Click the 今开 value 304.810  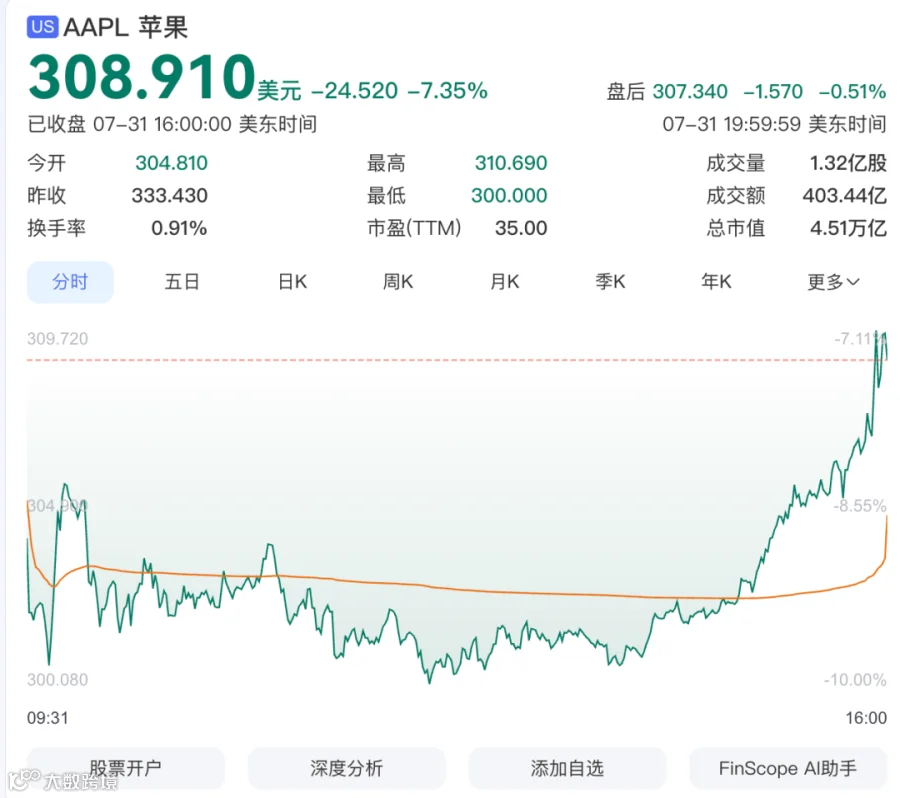(x=171, y=163)
